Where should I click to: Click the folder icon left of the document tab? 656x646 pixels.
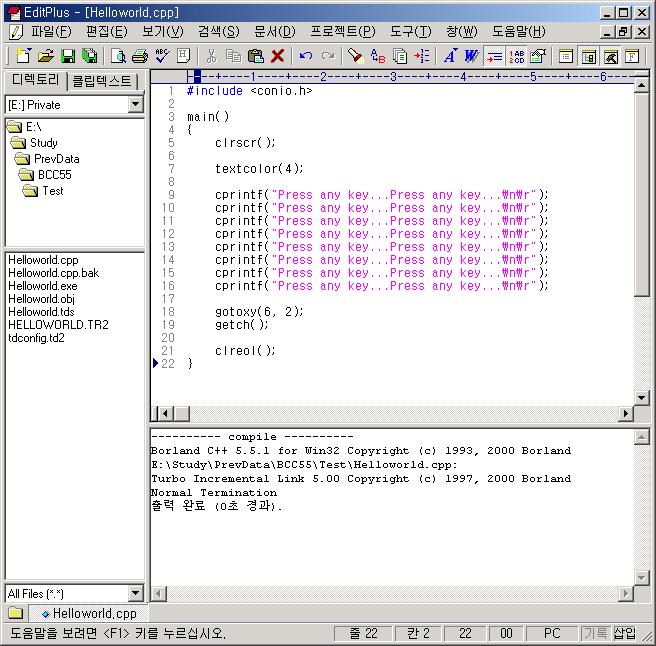(x=15, y=613)
